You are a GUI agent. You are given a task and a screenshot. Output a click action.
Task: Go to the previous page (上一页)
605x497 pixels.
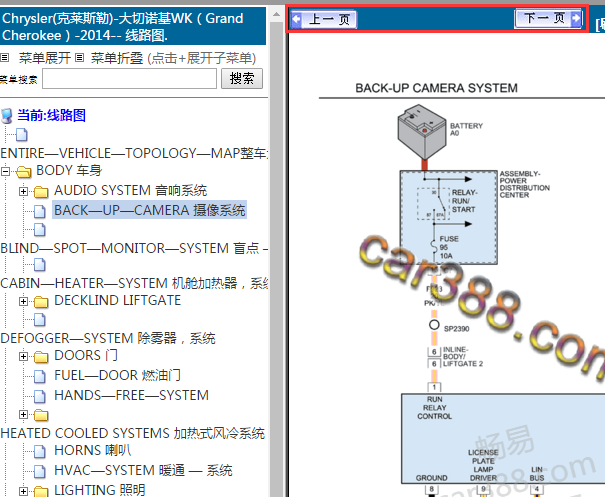[x=324, y=19]
